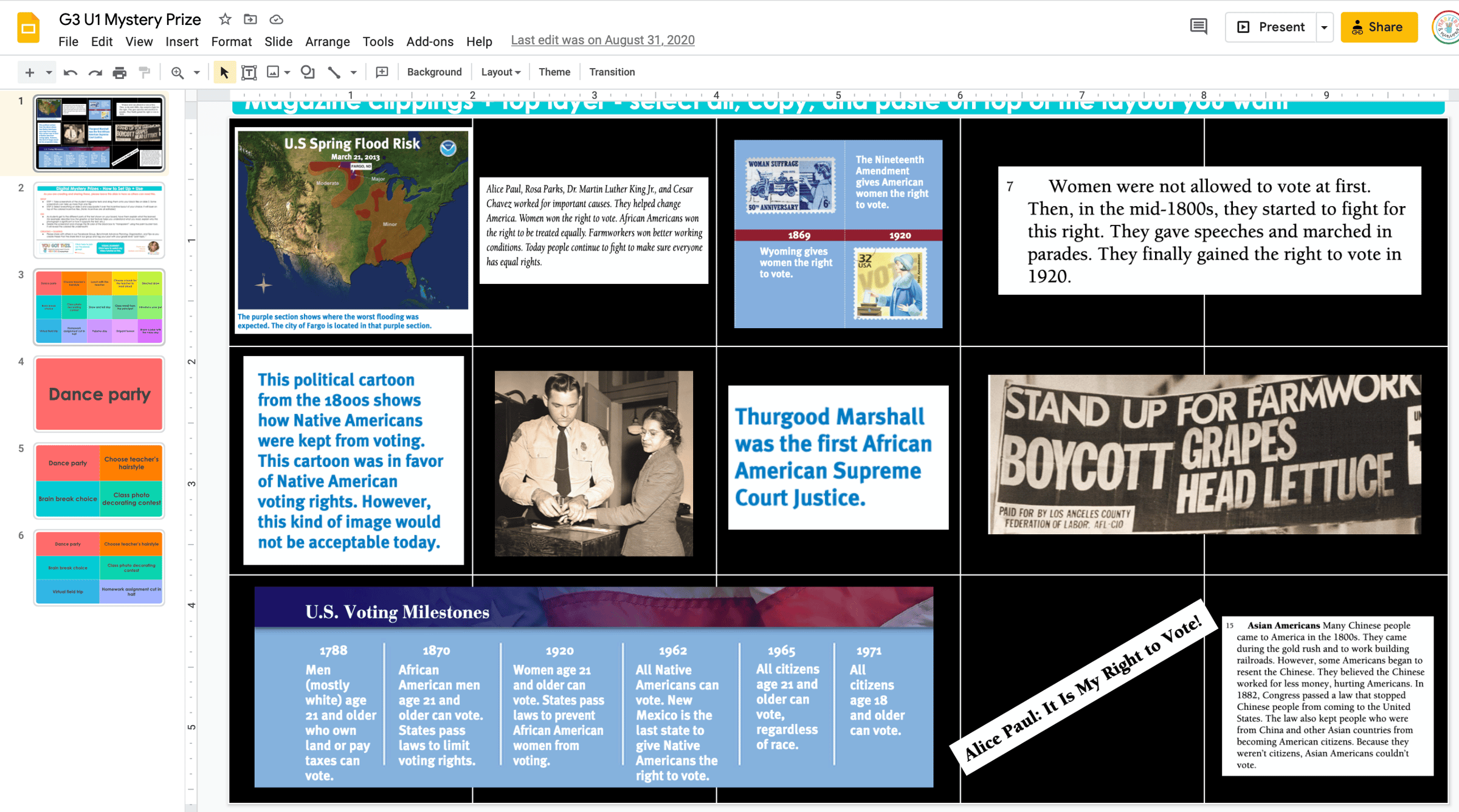Click the add comment icon in toolbar
The width and height of the screenshot is (1459, 812).
click(382, 72)
